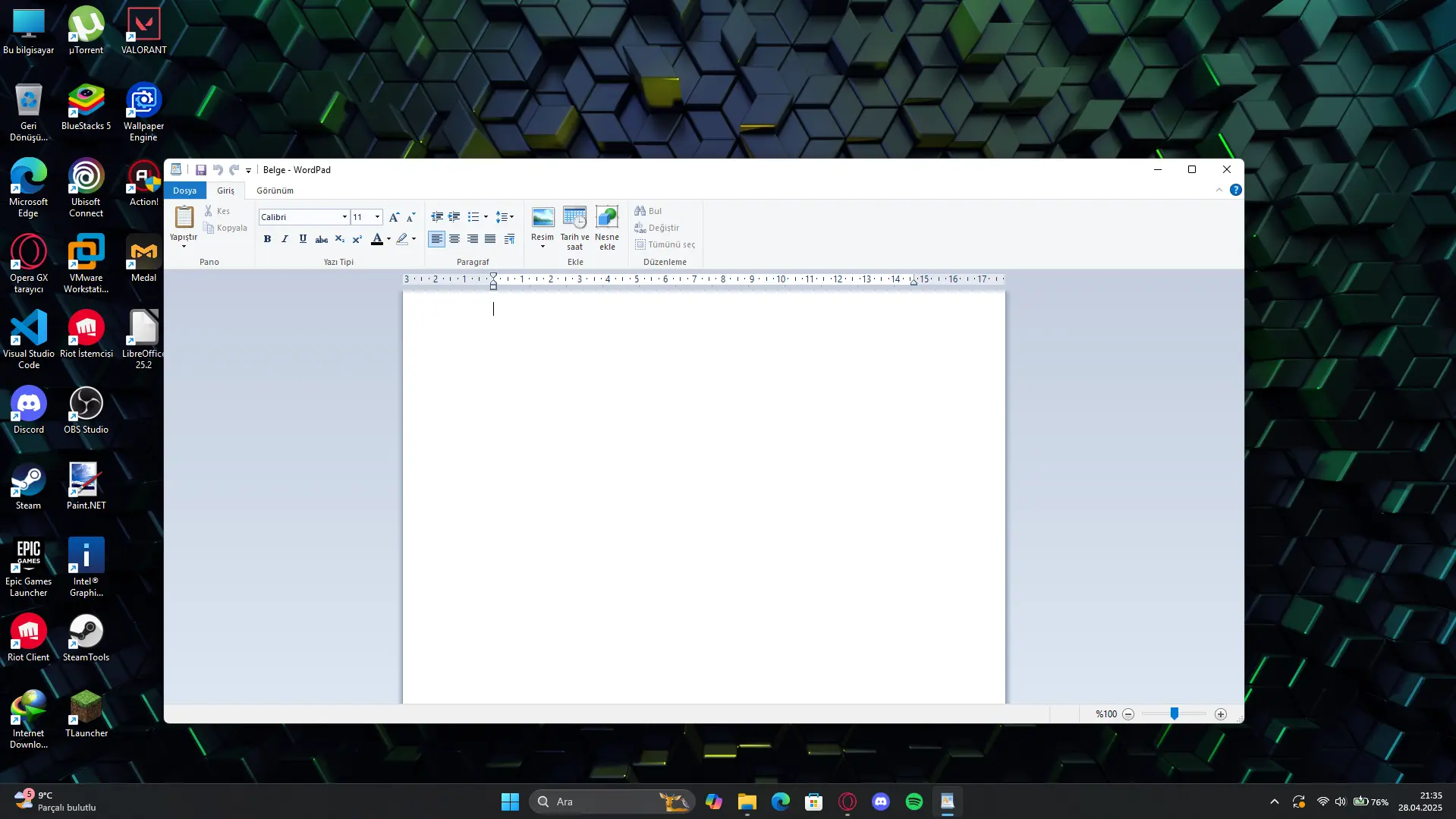Insert an object with Nesne ekle
This screenshot has width=1456, height=819.
click(607, 228)
